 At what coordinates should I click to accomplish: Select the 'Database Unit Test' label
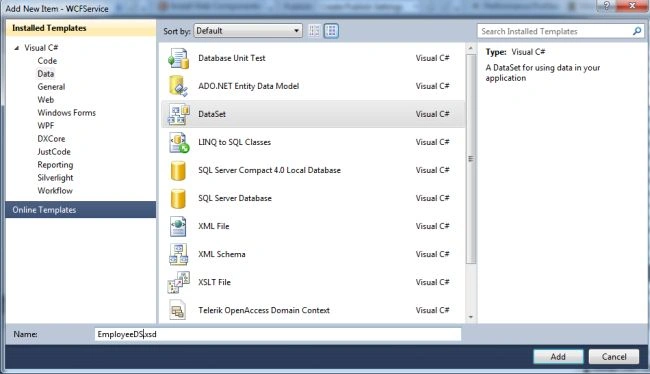(x=232, y=58)
